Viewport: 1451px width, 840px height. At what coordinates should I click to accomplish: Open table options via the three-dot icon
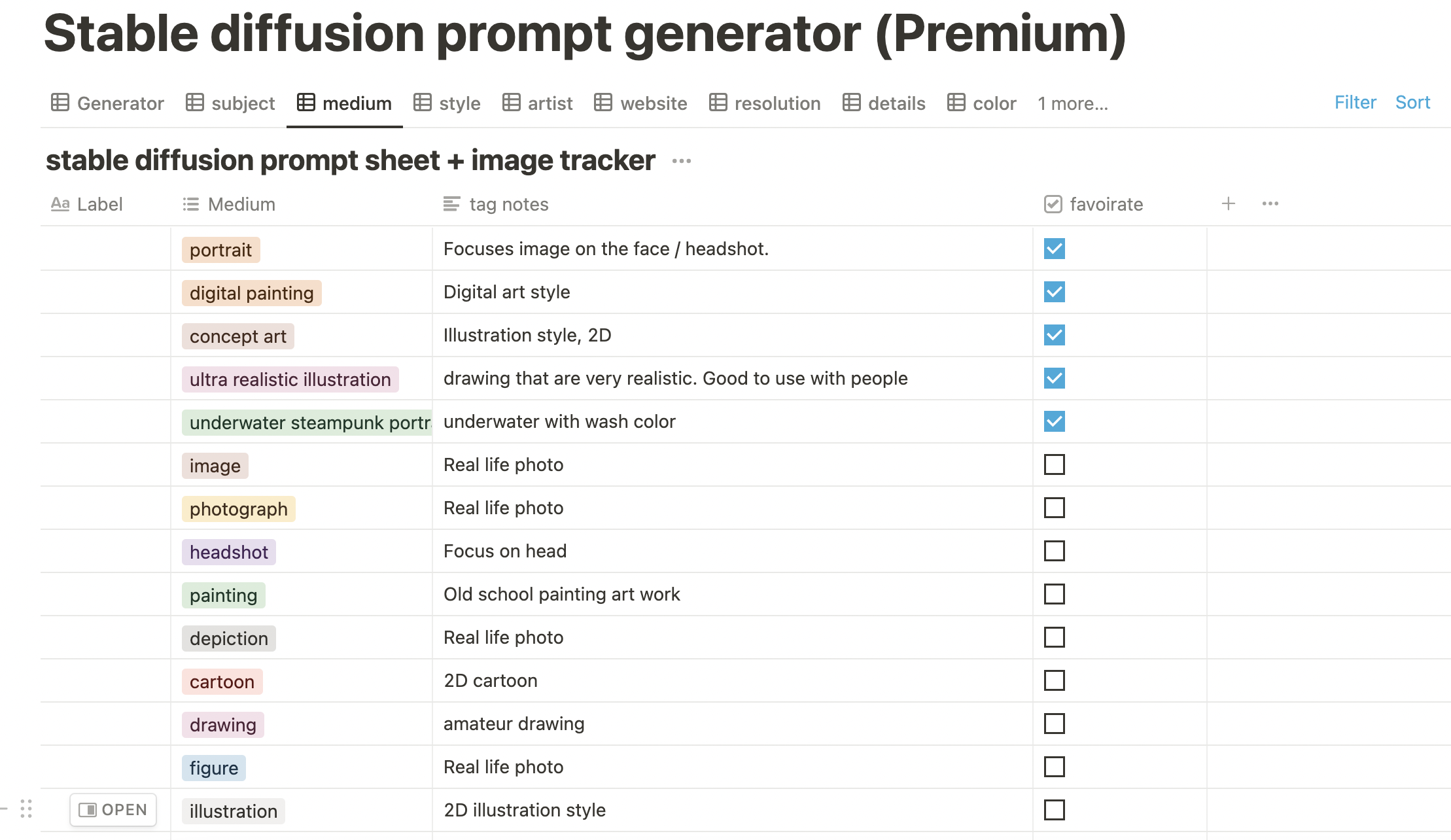pyautogui.click(x=1270, y=203)
